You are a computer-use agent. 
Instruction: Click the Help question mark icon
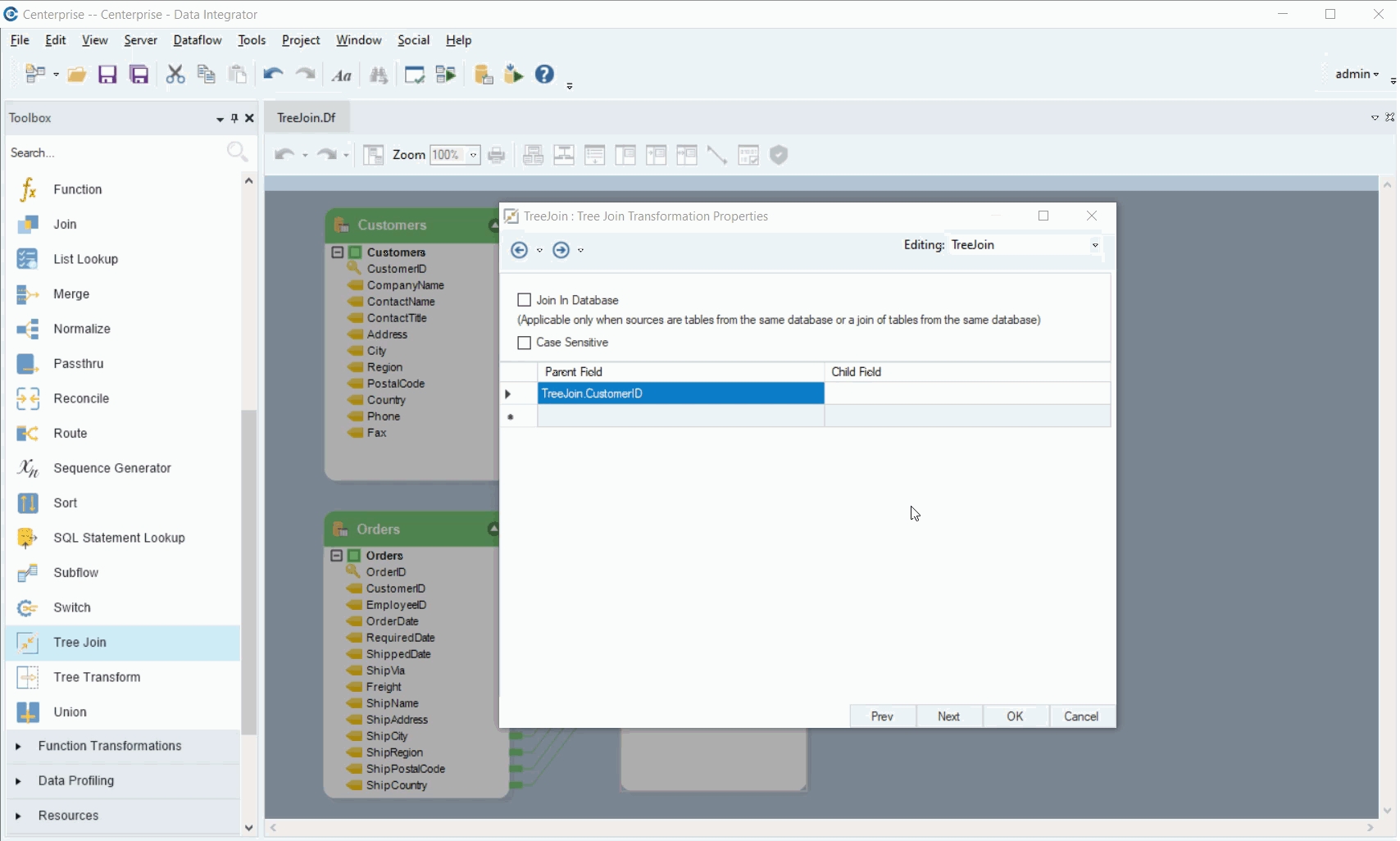(x=544, y=75)
